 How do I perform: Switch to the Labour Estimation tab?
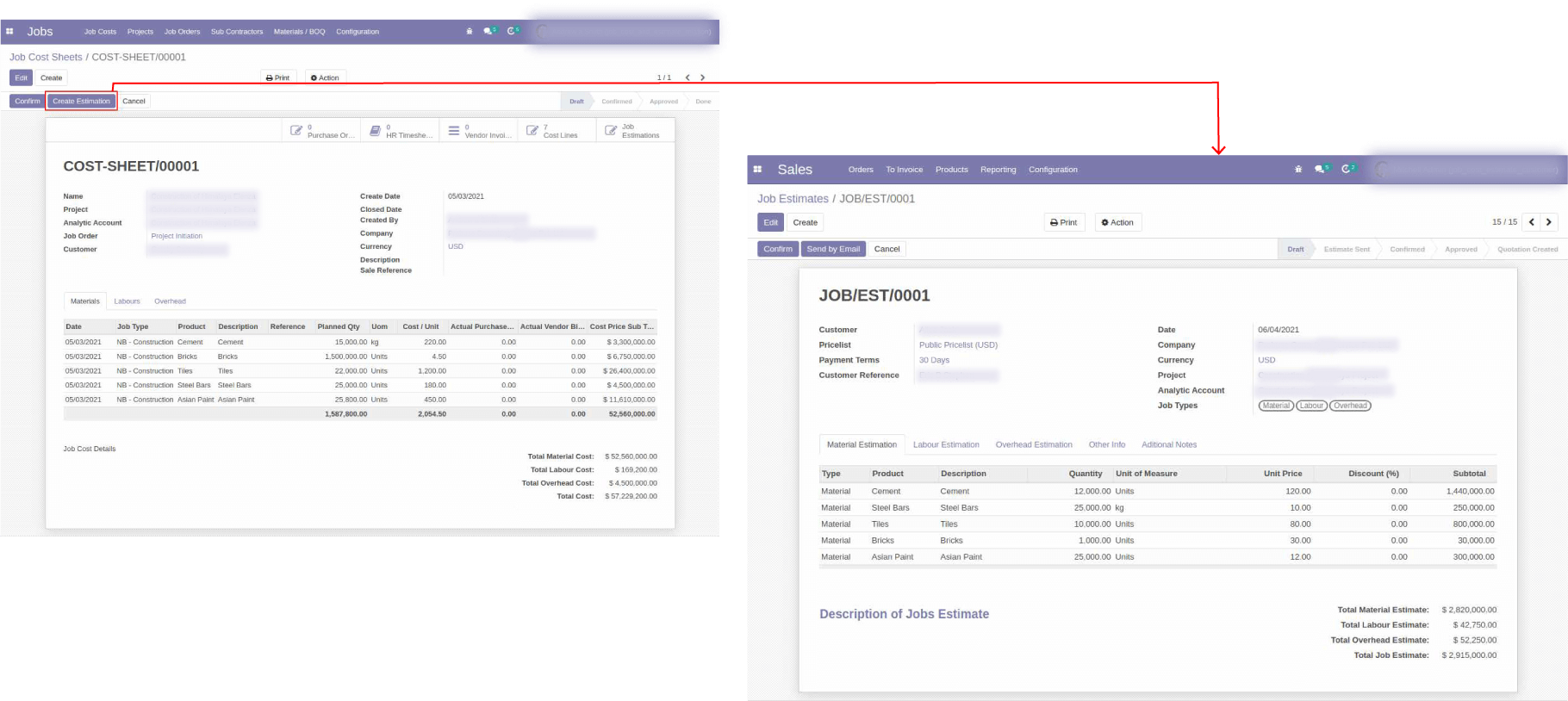pos(946,444)
